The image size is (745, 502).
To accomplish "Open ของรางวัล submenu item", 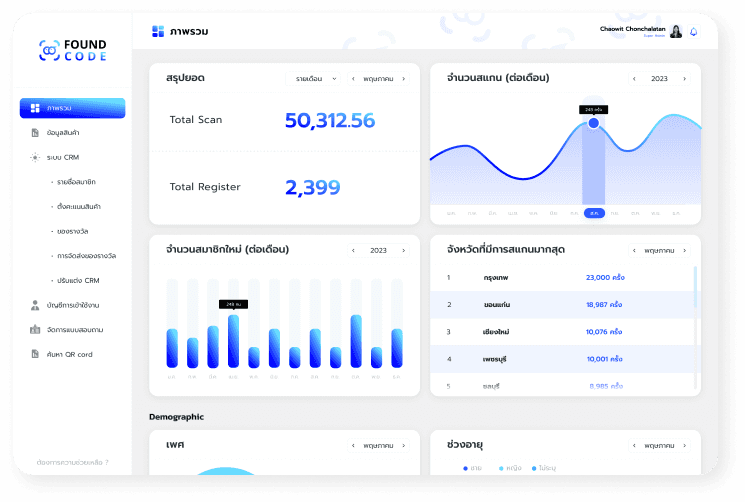I will point(72,231).
